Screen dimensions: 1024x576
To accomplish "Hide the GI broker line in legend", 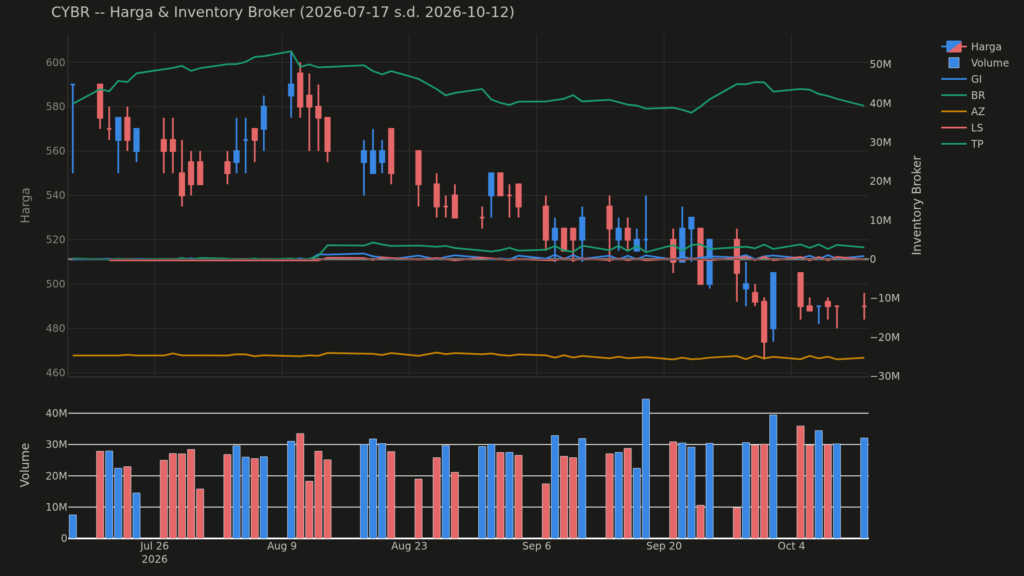I will click(962, 79).
